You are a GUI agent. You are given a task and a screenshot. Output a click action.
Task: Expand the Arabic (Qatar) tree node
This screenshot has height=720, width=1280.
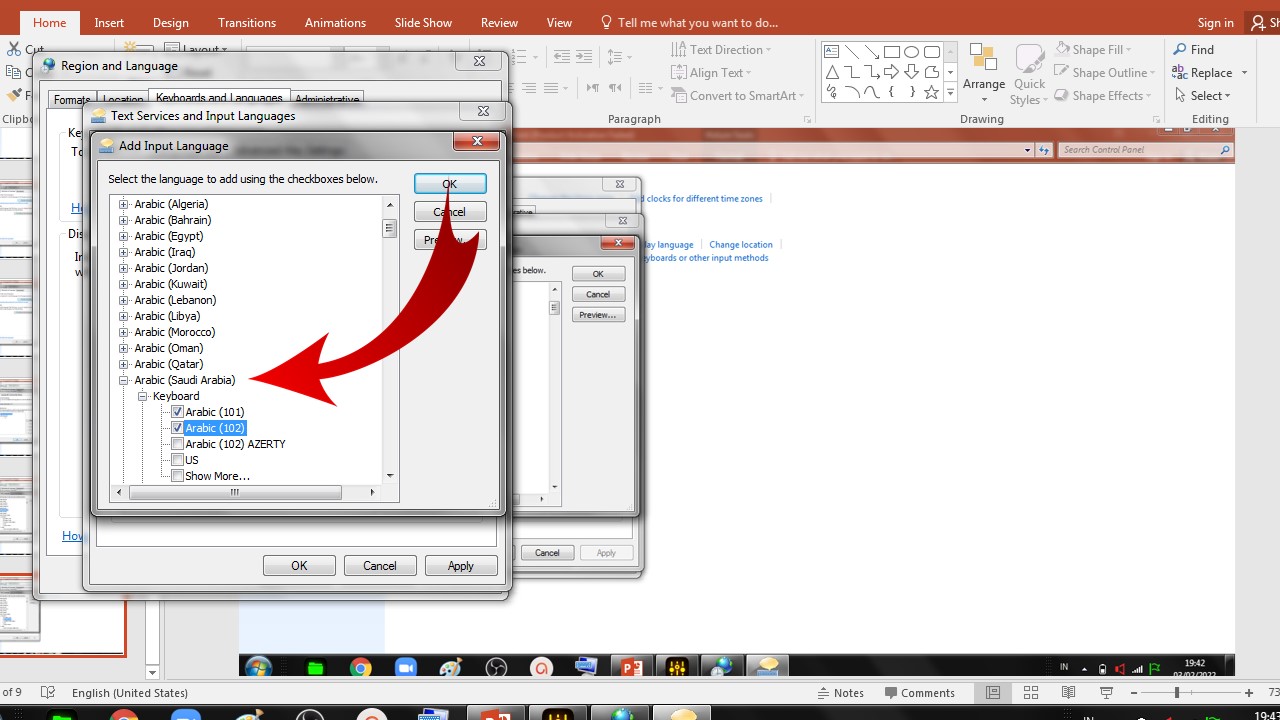[x=124, y=364]
